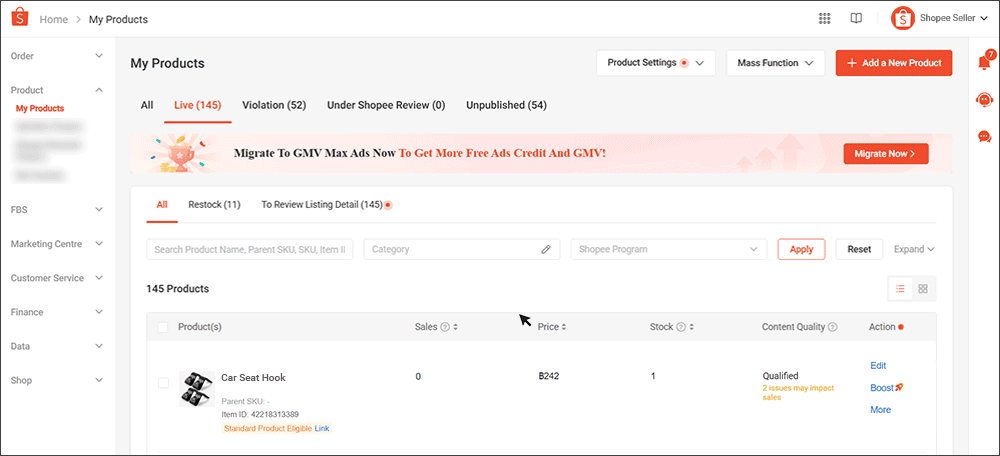
Task: Open the Unpublished (54) tab
Action: tap(506, 105)
